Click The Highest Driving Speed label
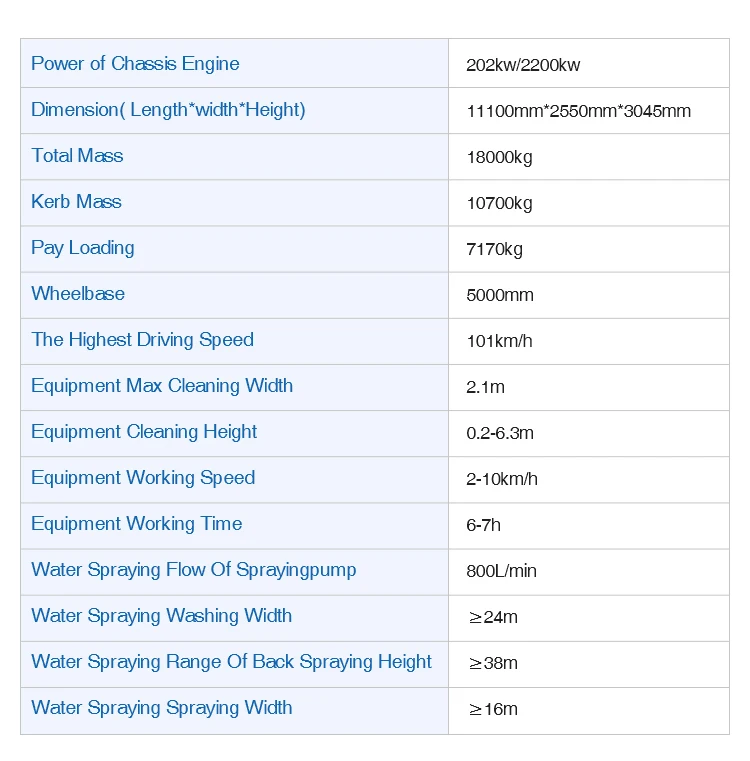 click(x=142, y=340)
